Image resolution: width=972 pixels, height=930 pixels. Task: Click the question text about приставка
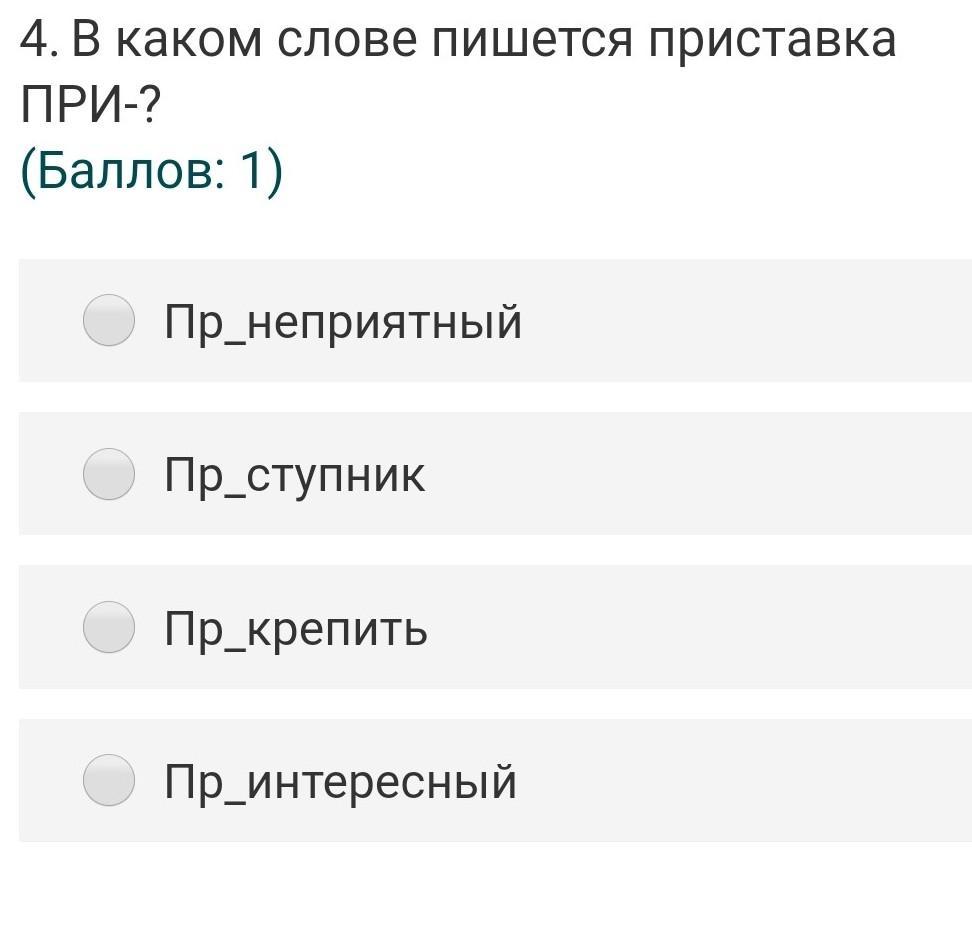tap(457, 40)
